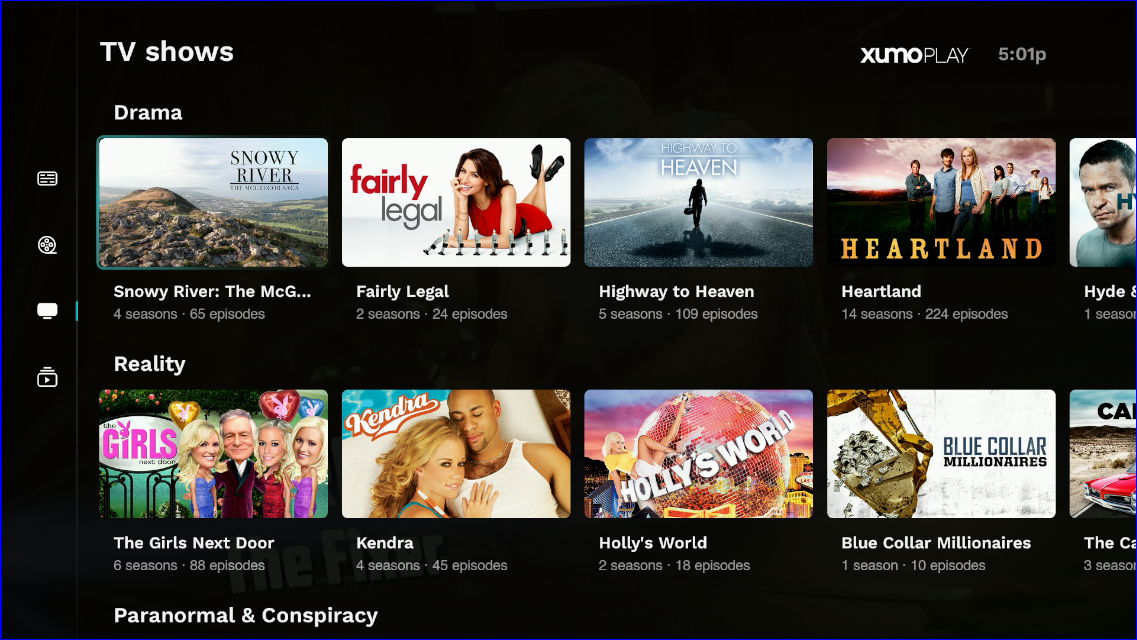Select Holly's World thumbnail
Viewport: 1137px width, 640px height.
click(698, 454)
